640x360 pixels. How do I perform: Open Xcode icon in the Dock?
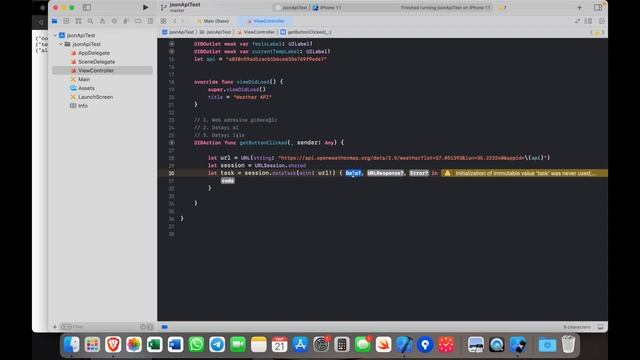coord(404,345)
